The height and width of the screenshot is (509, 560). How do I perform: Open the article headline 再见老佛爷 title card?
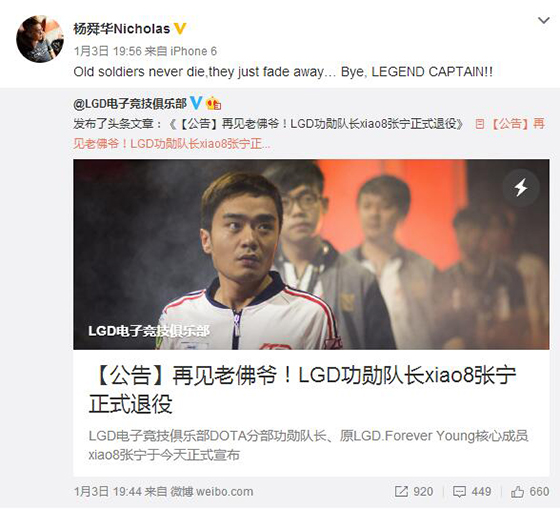click(x=302, y=390)
